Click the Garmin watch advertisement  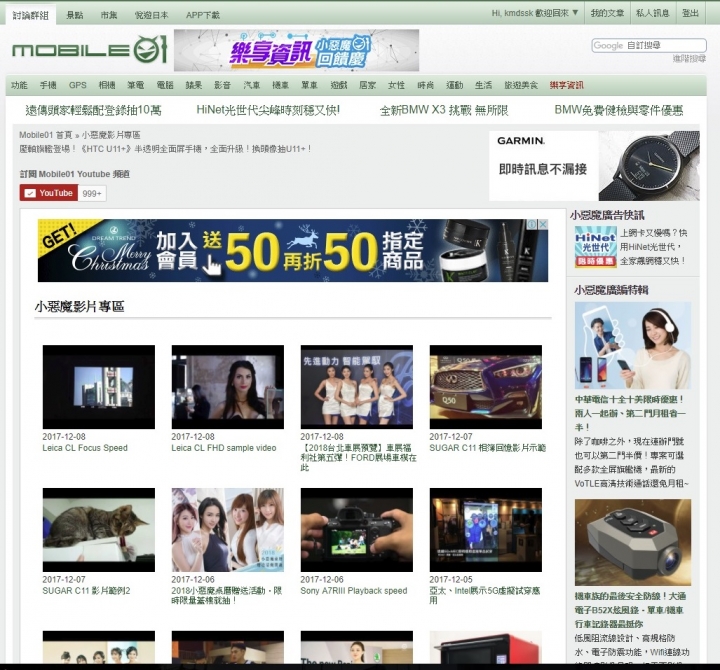coord(594,165)
